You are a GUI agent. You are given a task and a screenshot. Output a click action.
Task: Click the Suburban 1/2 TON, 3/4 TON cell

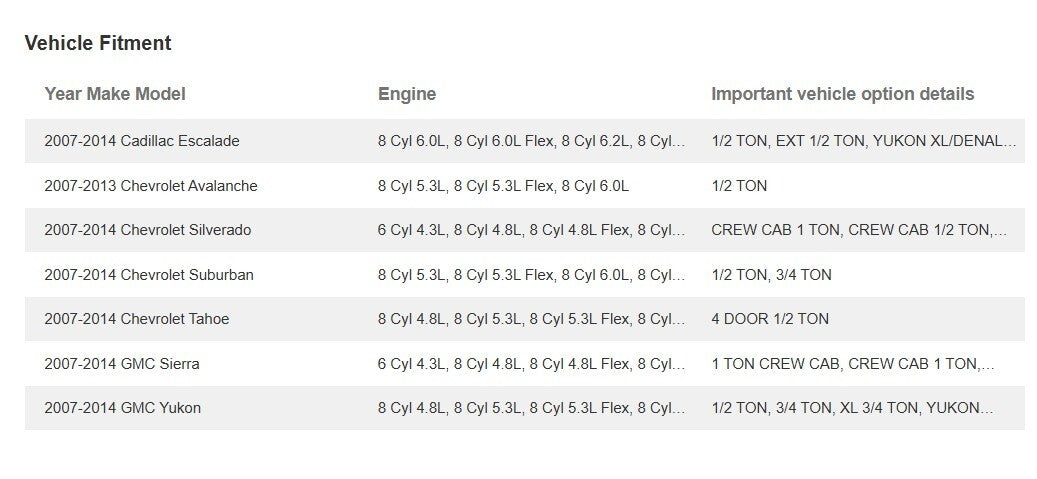(x=771, y=275)
